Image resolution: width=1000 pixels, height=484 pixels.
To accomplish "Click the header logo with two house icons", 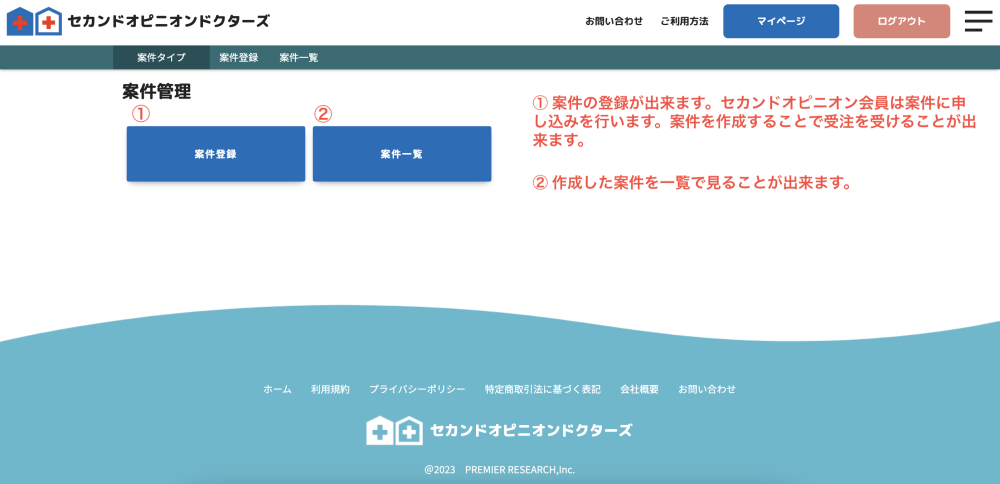I will (34, 21).
